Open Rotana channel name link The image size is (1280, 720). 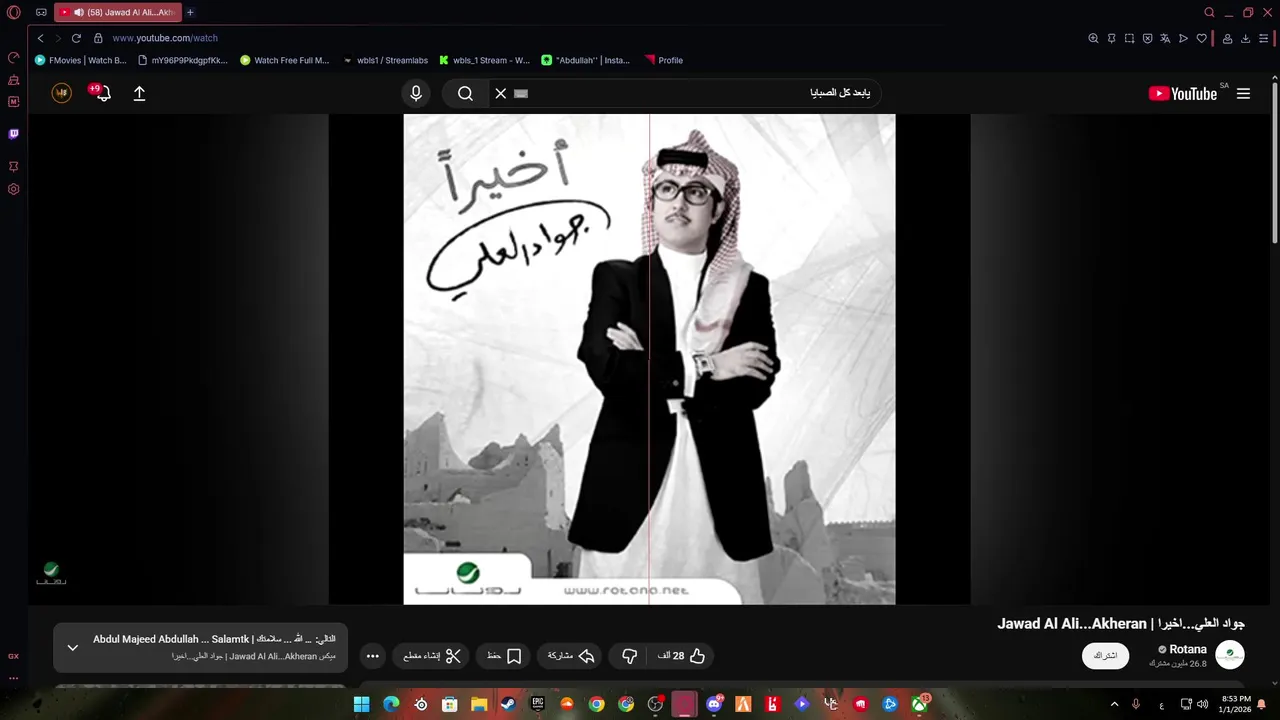[1188, 649]
